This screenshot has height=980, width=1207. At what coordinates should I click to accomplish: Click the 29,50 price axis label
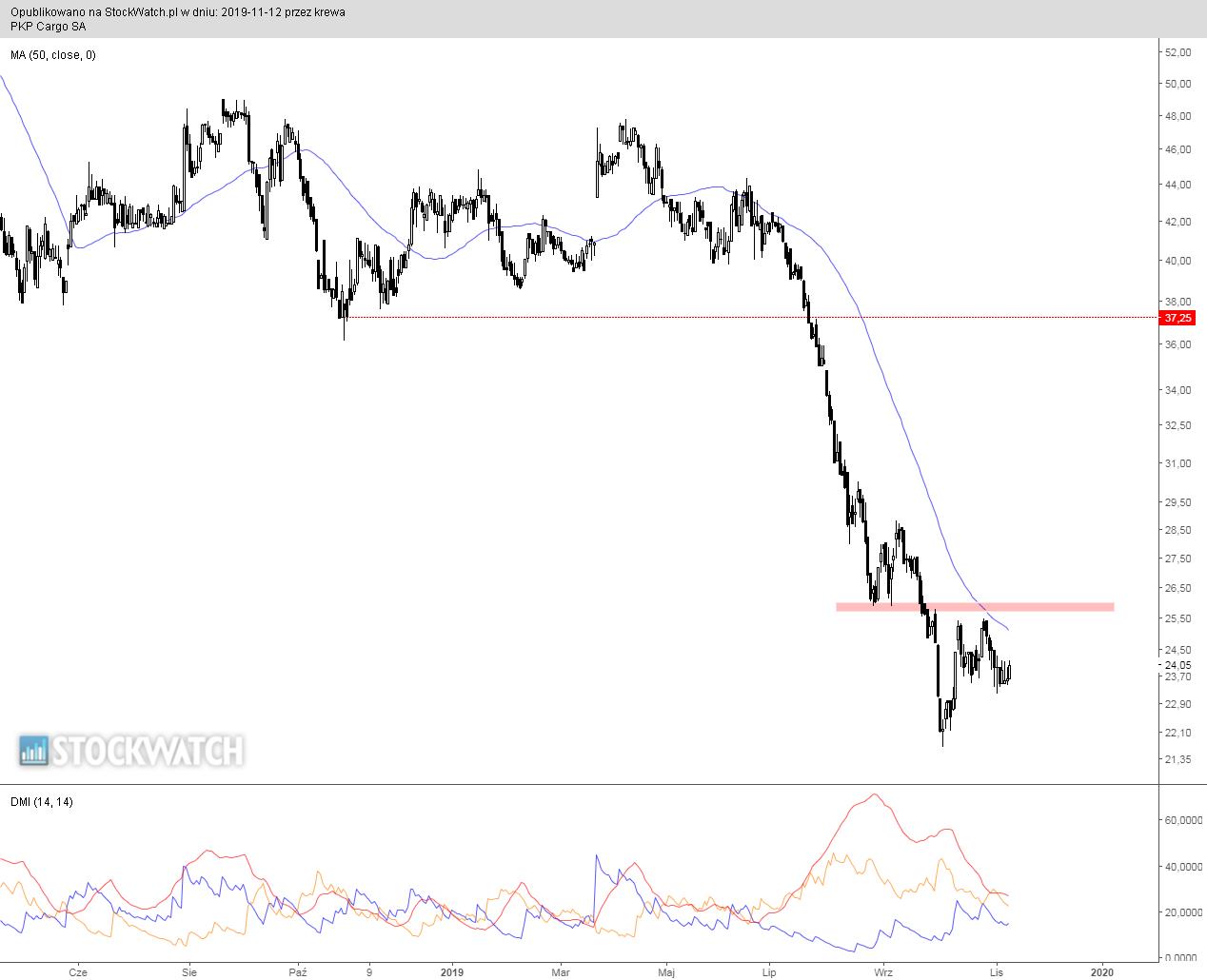pos(1177,502)
